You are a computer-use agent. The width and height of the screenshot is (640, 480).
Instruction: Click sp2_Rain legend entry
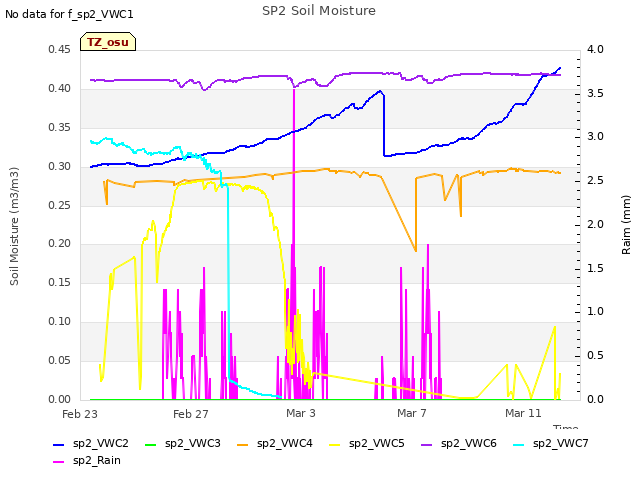(x=87, y=460)
